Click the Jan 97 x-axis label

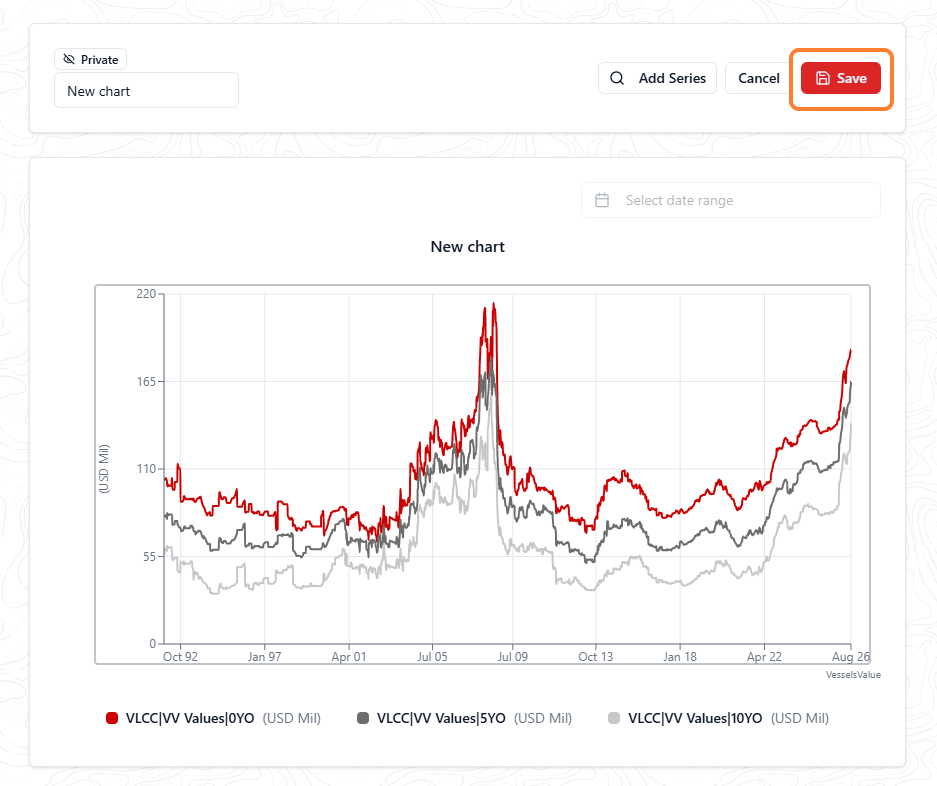[264, 656]
